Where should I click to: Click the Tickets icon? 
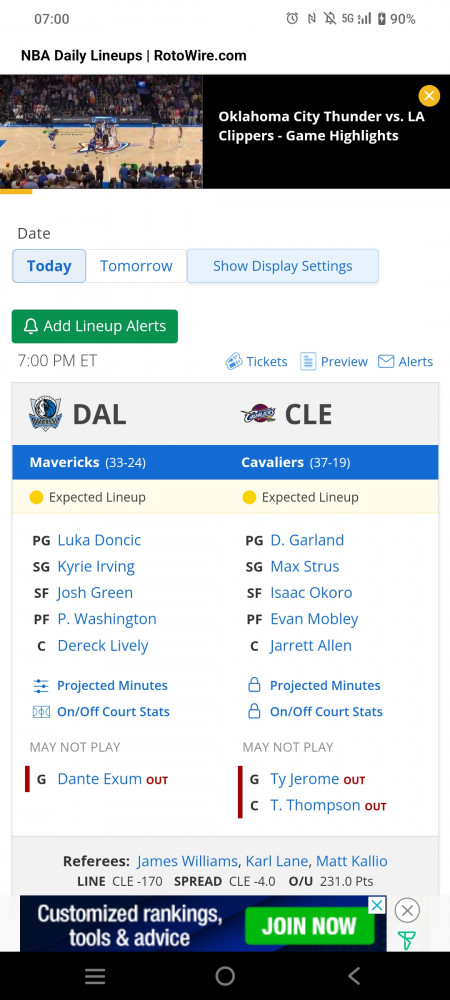coord(234,362)
